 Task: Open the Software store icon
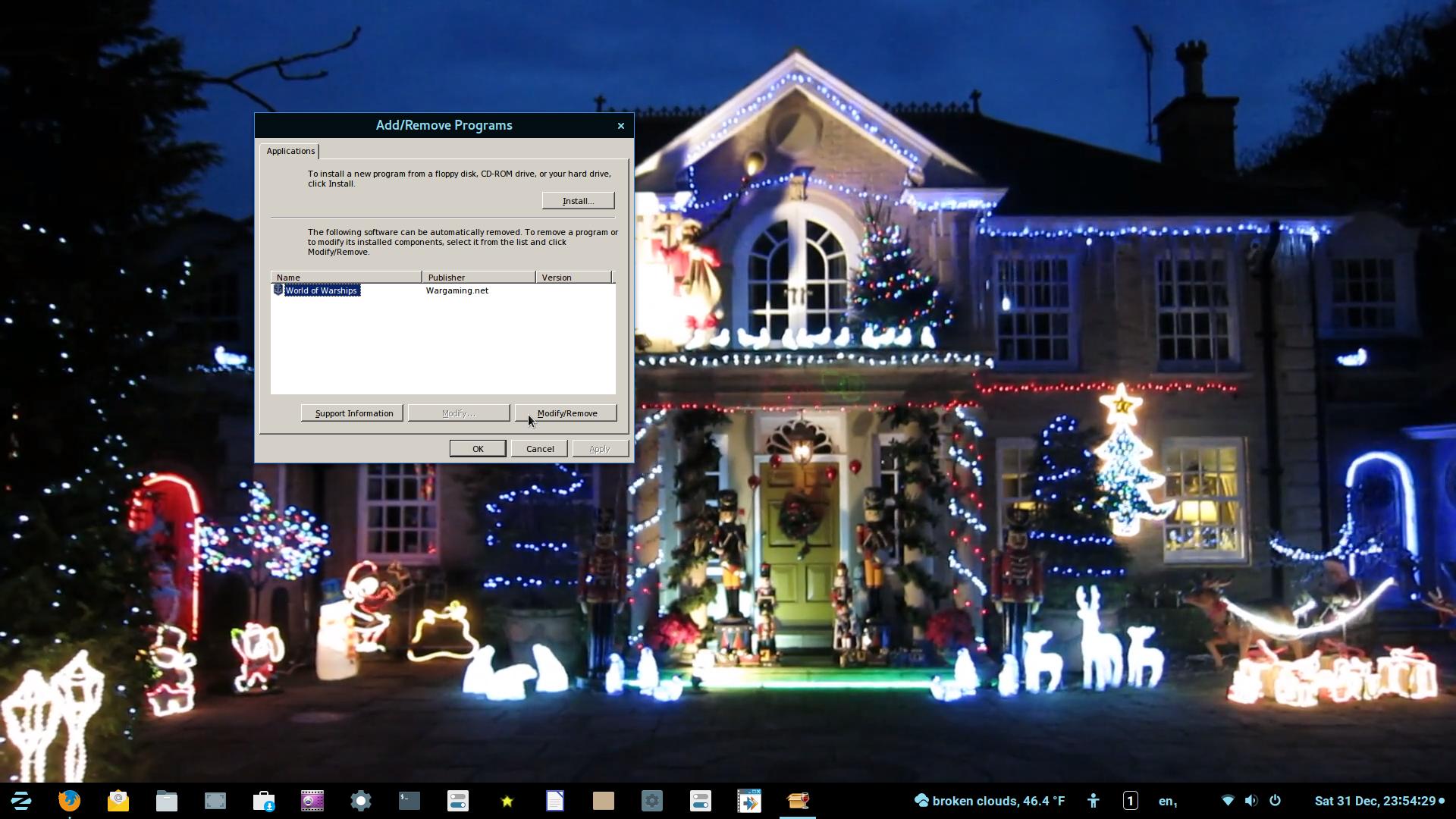(x=264, y=801)
